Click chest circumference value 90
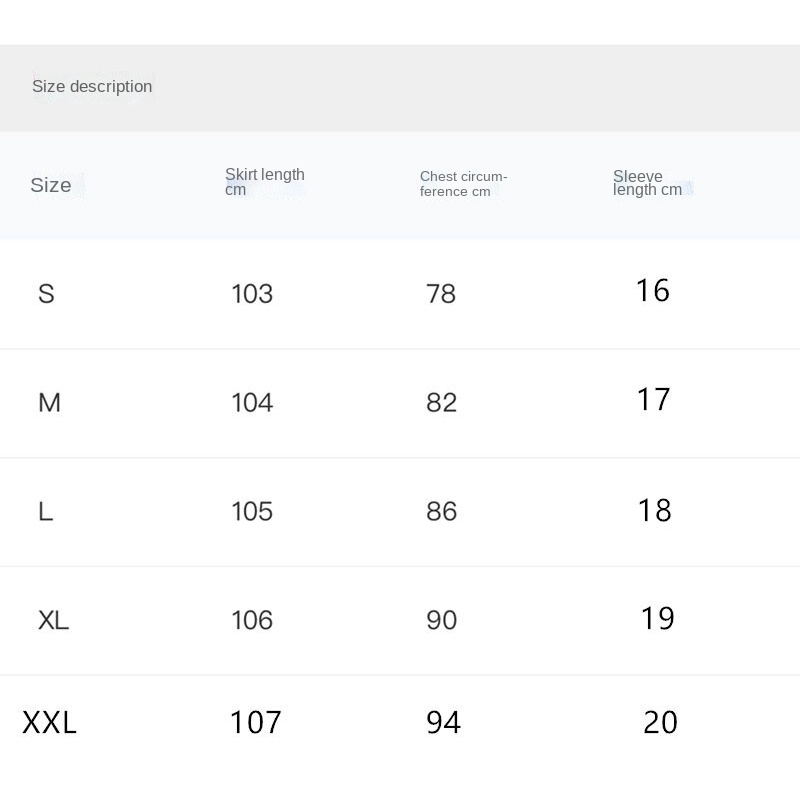800x800 pixels. point(441,620)
